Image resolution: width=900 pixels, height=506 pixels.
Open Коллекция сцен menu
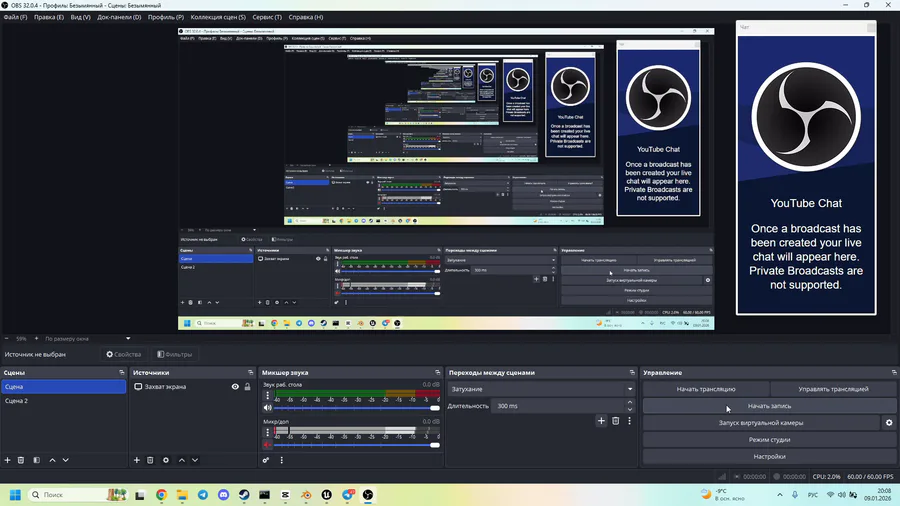218,17
